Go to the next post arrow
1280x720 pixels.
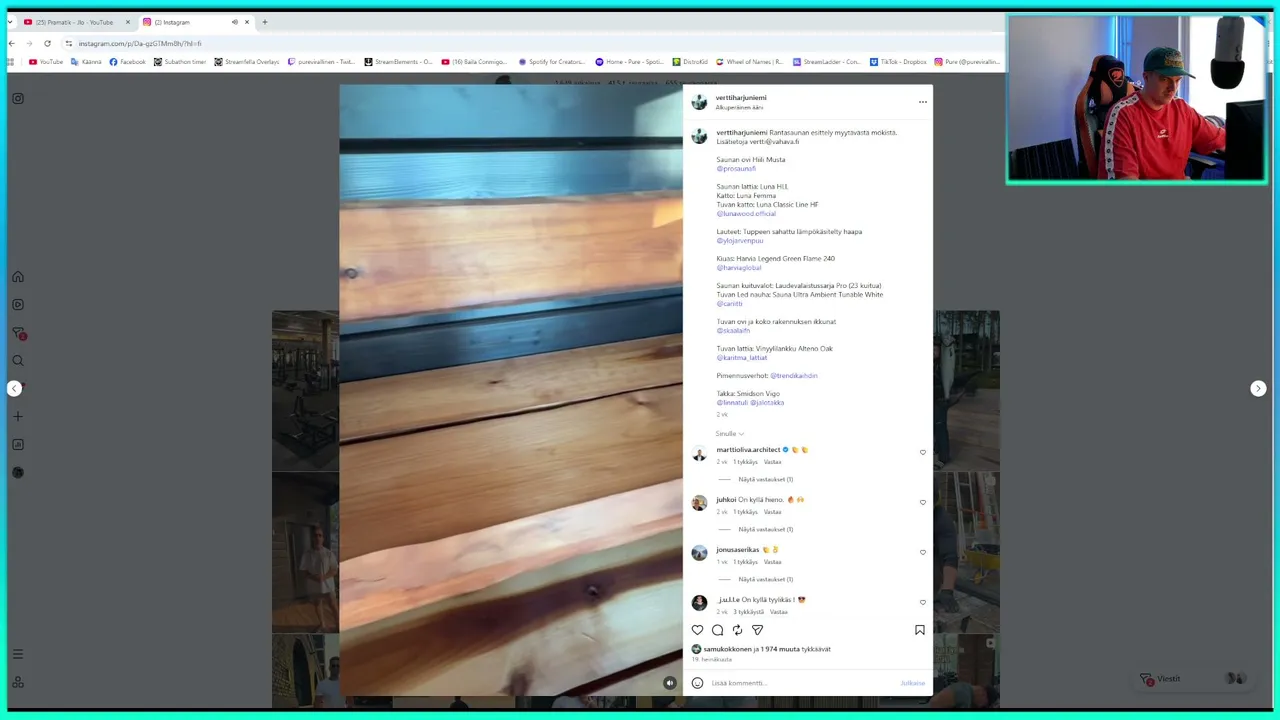coord(1258,388)
